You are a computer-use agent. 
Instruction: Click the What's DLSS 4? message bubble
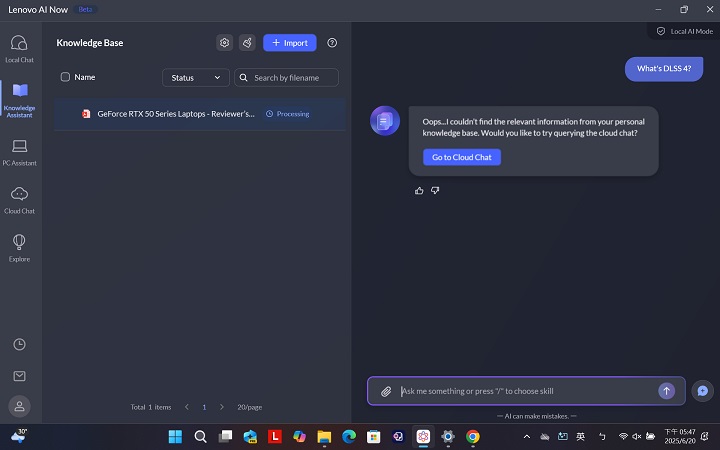[x=664, y=69]
